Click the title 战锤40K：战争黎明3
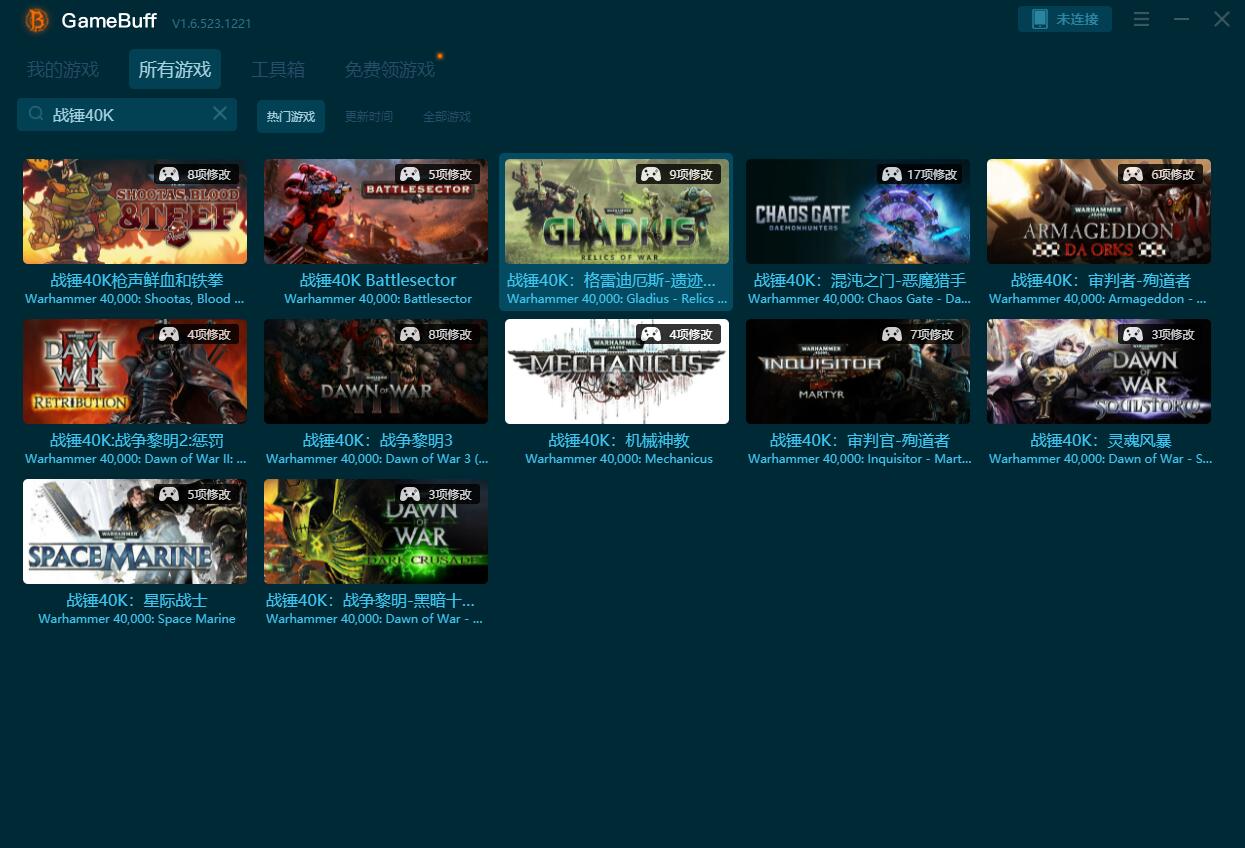Screen dimensions: 1245x848 378,440
